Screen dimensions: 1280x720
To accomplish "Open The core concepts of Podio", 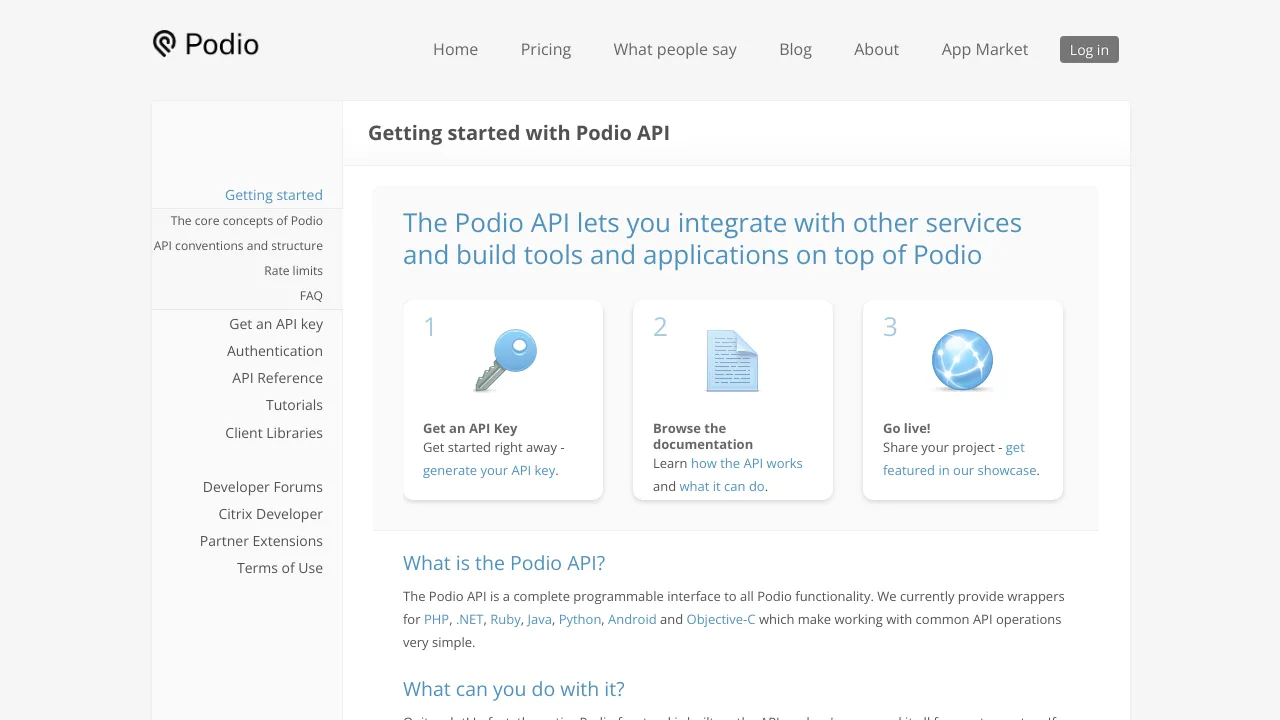I will click(x=247, y=221).
